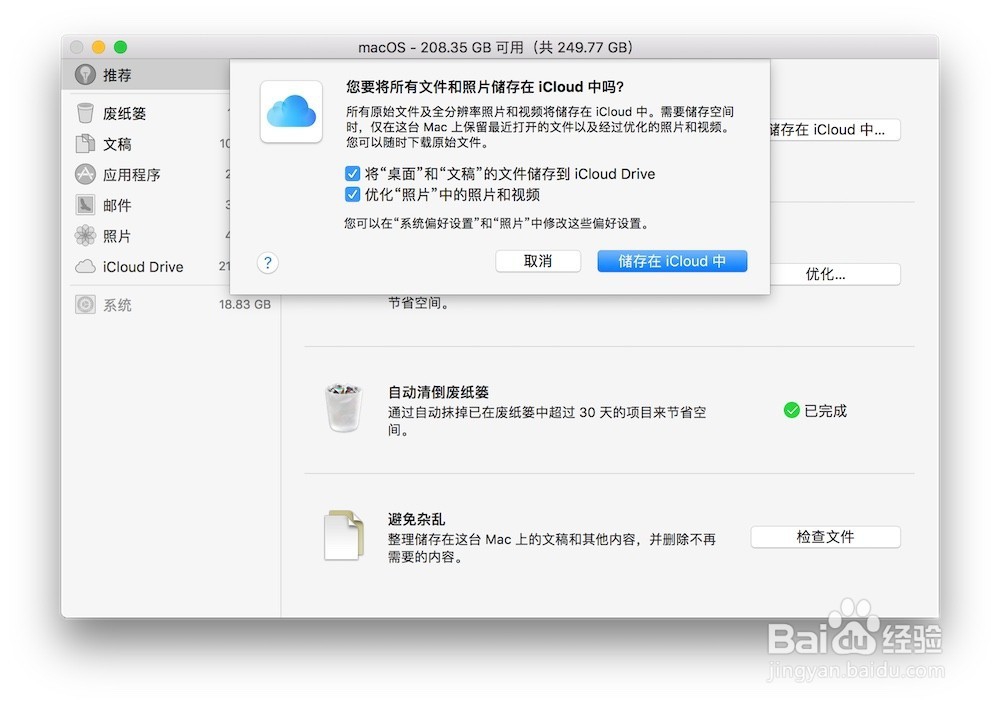
Task: Click the App Store icon beside 应用程序
Action: pyautogui.click(x=85, y=174)
